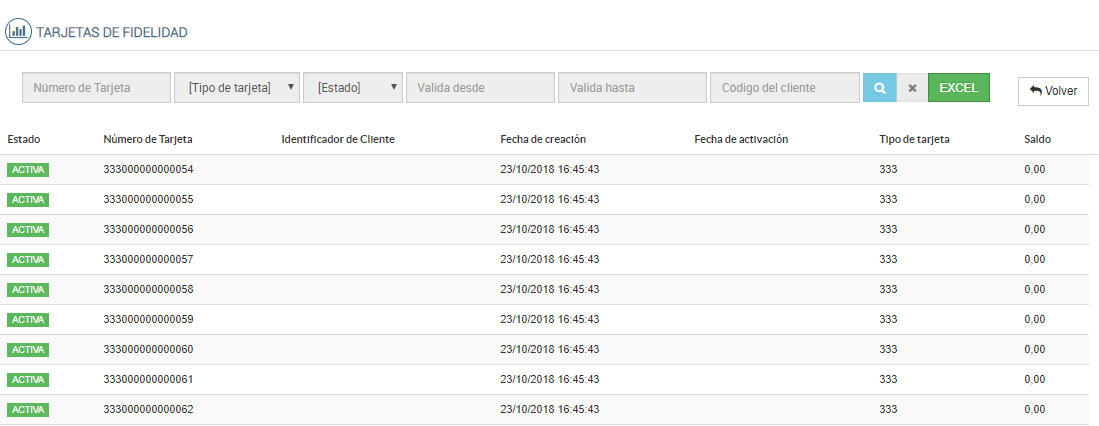1099x426 pixels.
Task: Click the Fecha de creación column header
Action: pyautogui.click(x=543, y=139)
